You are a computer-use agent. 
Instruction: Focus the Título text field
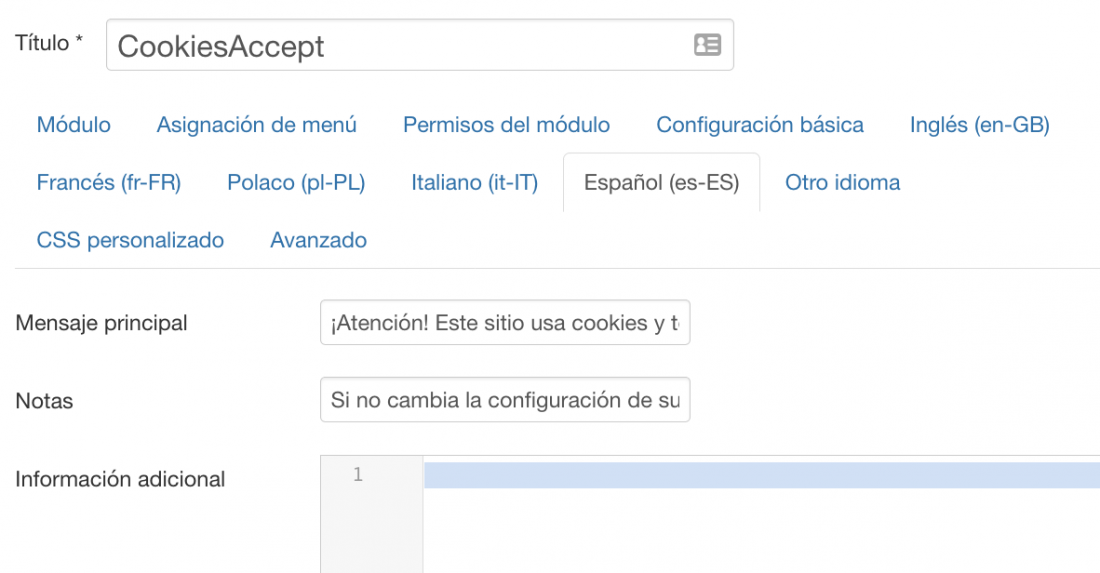click(420, 45)
